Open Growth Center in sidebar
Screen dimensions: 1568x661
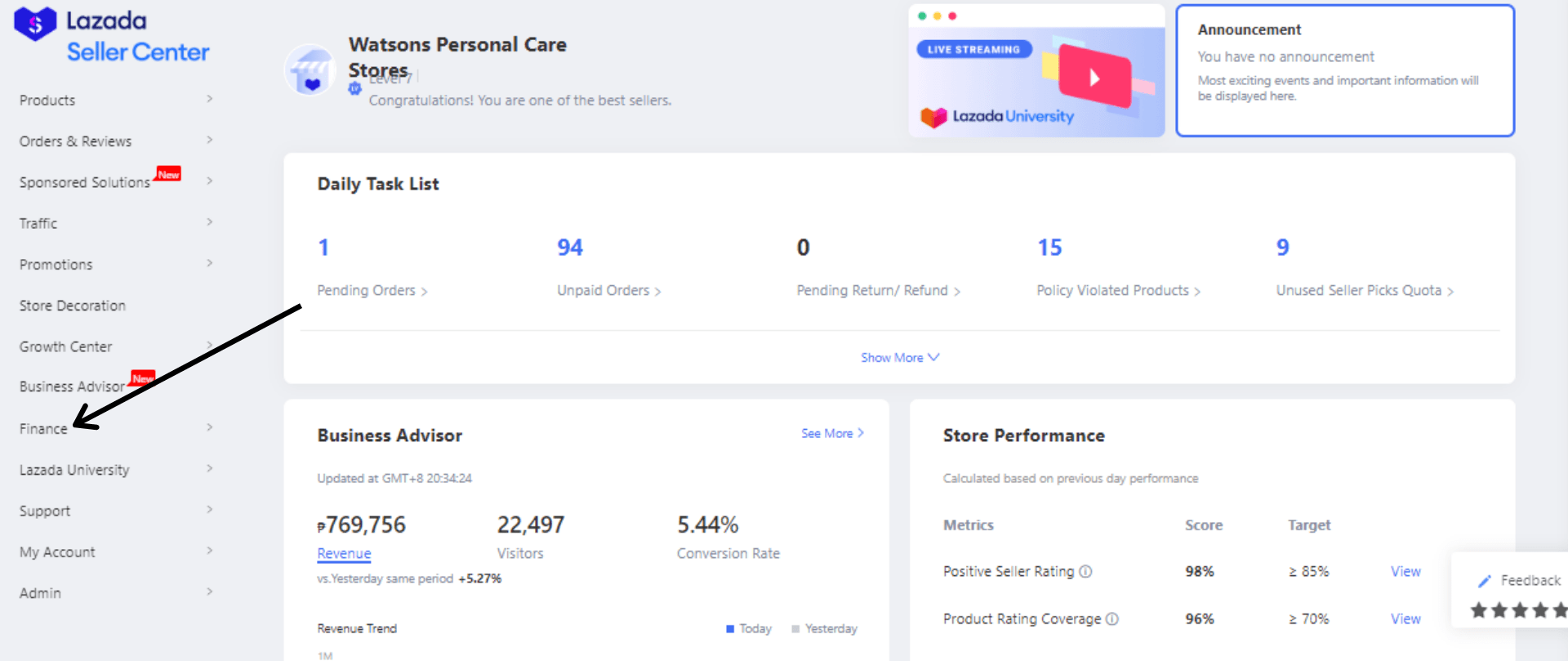tap(65, 346)
